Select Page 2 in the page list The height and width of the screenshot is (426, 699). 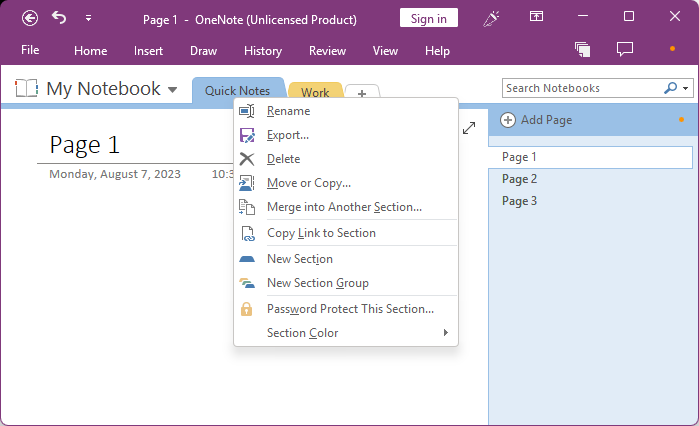coord(591,179)
